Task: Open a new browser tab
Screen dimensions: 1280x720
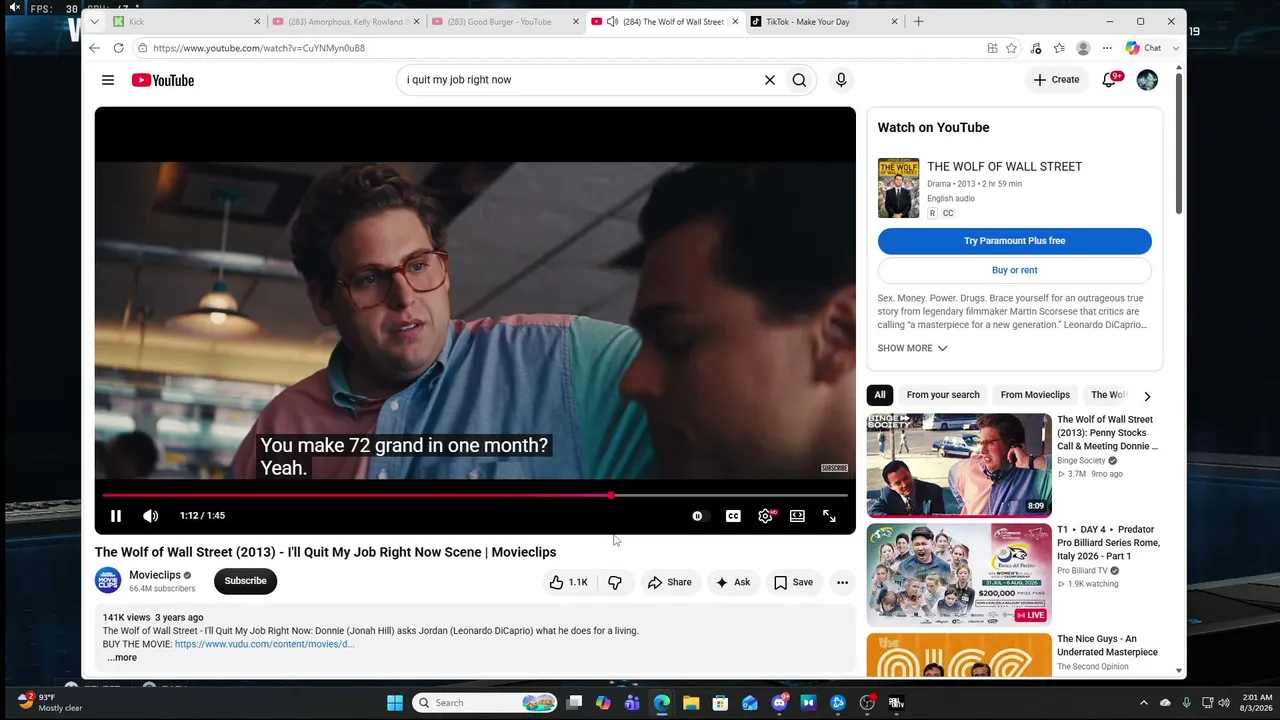Action: pyautogui.click(x=918, y=21)
